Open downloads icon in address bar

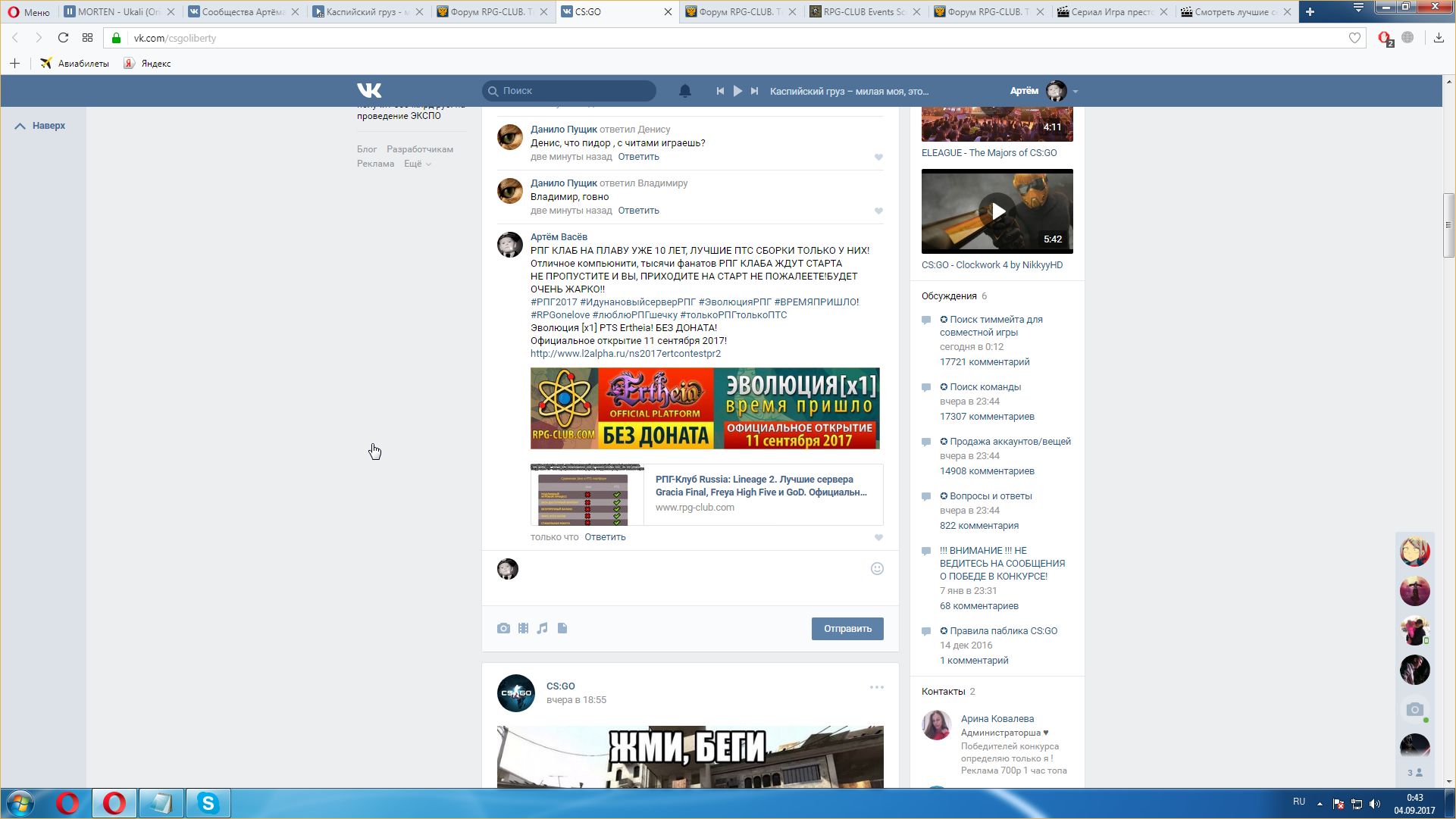click(1438, 38)
